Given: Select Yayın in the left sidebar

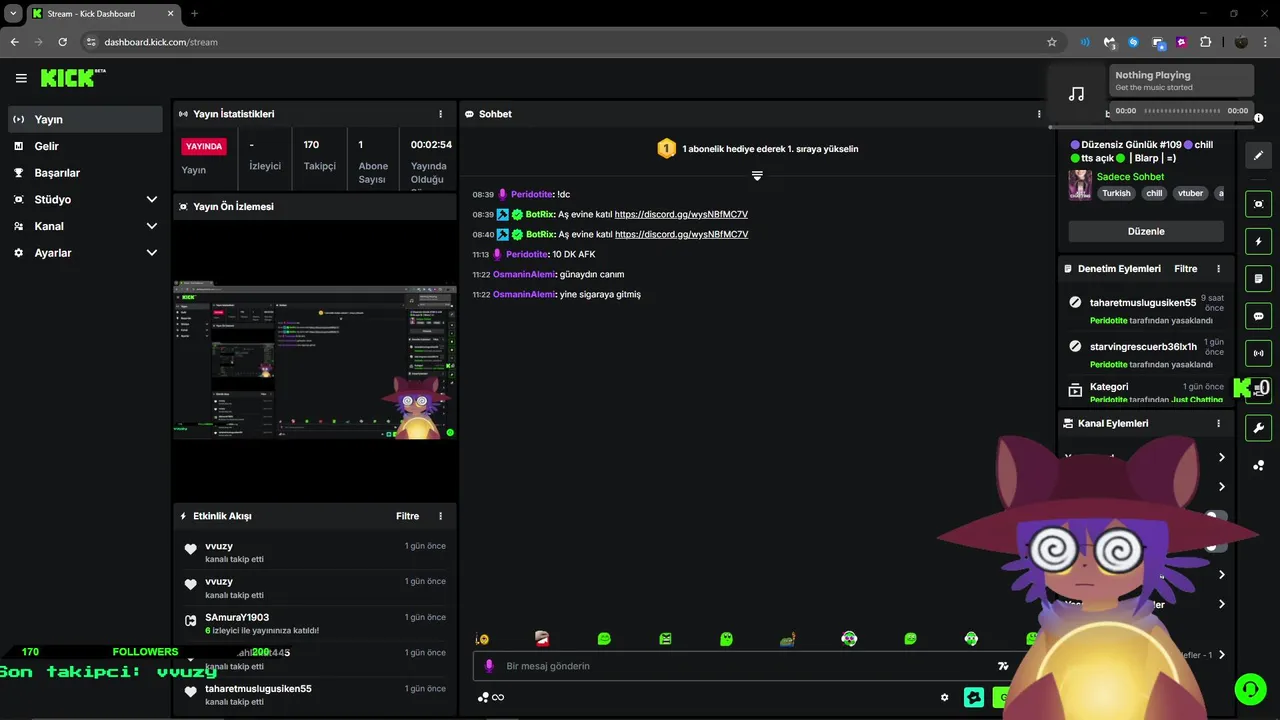Looking at the screenshot, I should [x=85, y=119].
